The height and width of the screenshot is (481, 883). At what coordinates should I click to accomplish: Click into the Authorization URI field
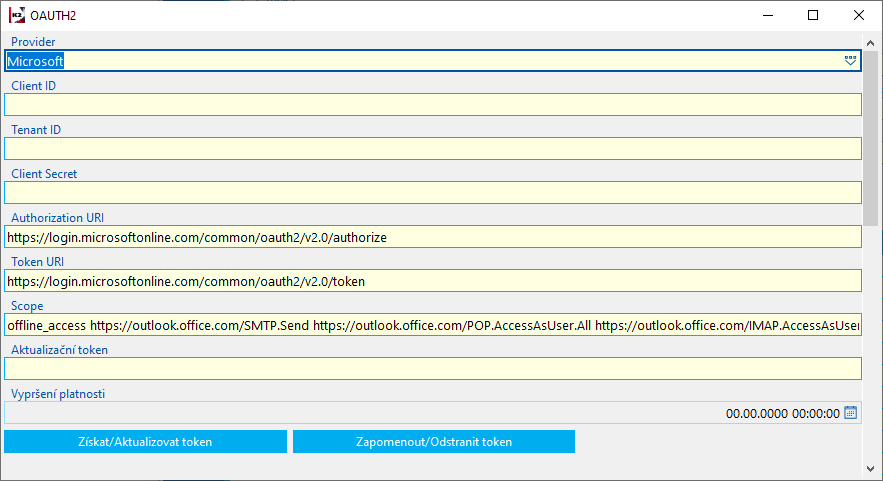432,237
